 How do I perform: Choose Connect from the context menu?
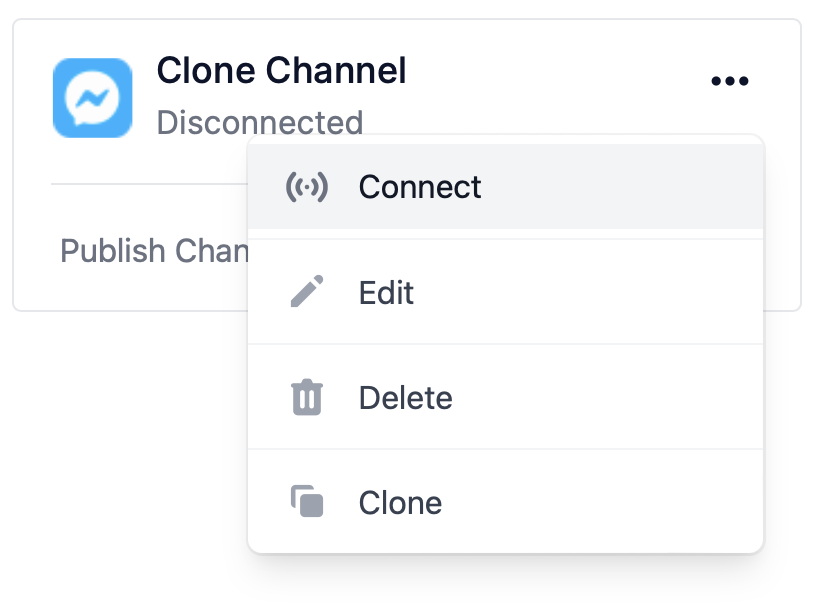point(506,186)
